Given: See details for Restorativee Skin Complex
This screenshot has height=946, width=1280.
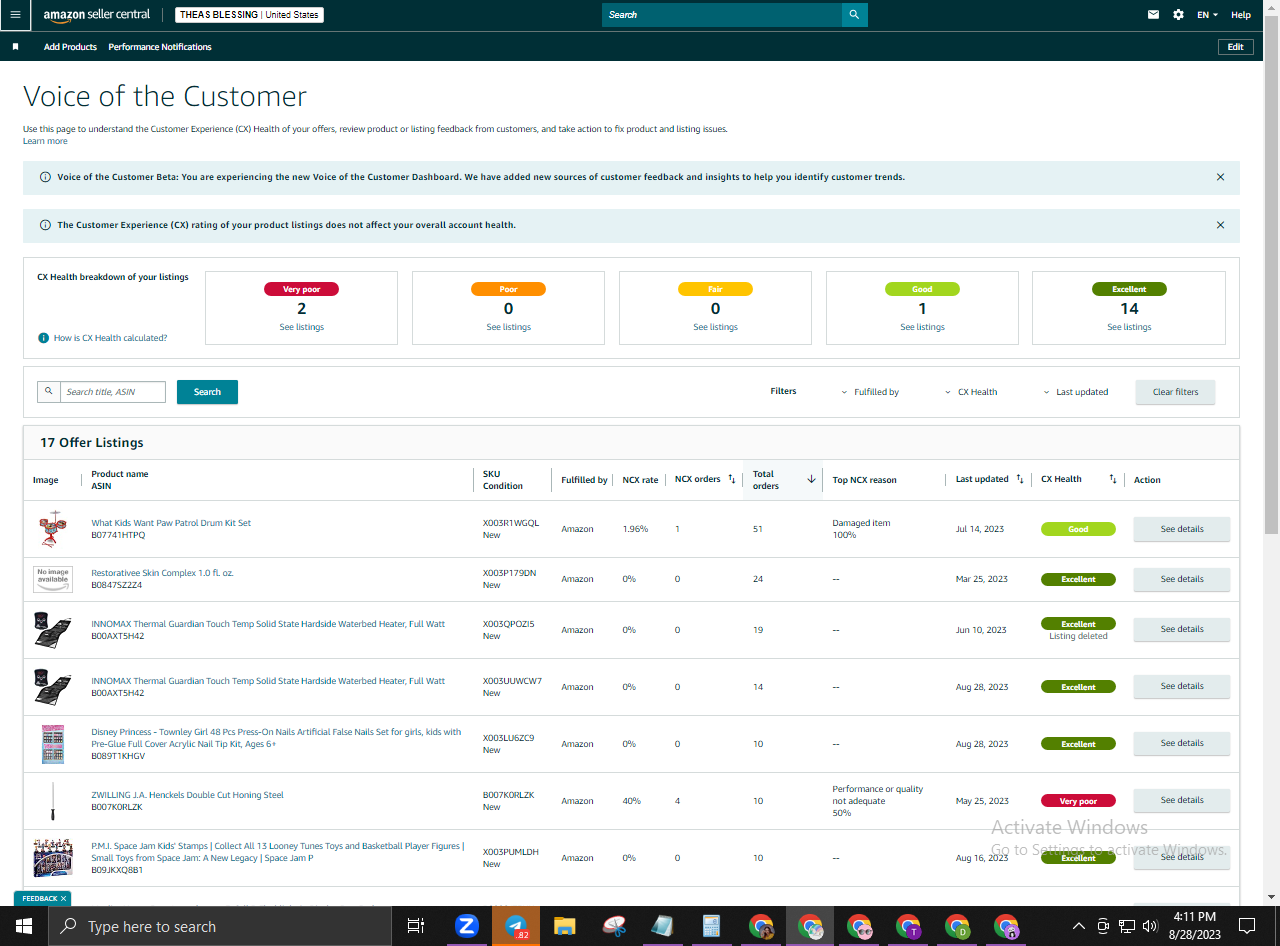Looking at the screenshot, I should [1182, 579].
